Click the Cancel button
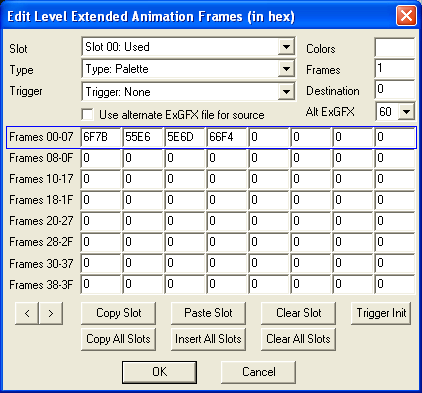The image size is (422, 393). pos(258,372)
